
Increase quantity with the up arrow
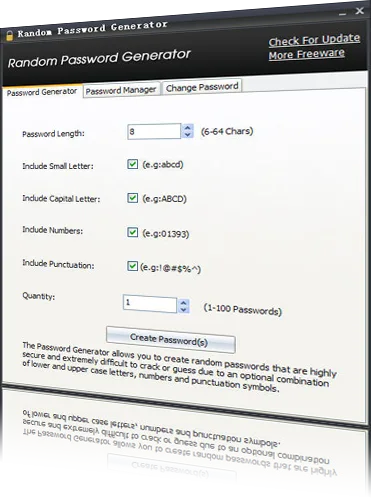pyautogui.click(x=183, y=303)
